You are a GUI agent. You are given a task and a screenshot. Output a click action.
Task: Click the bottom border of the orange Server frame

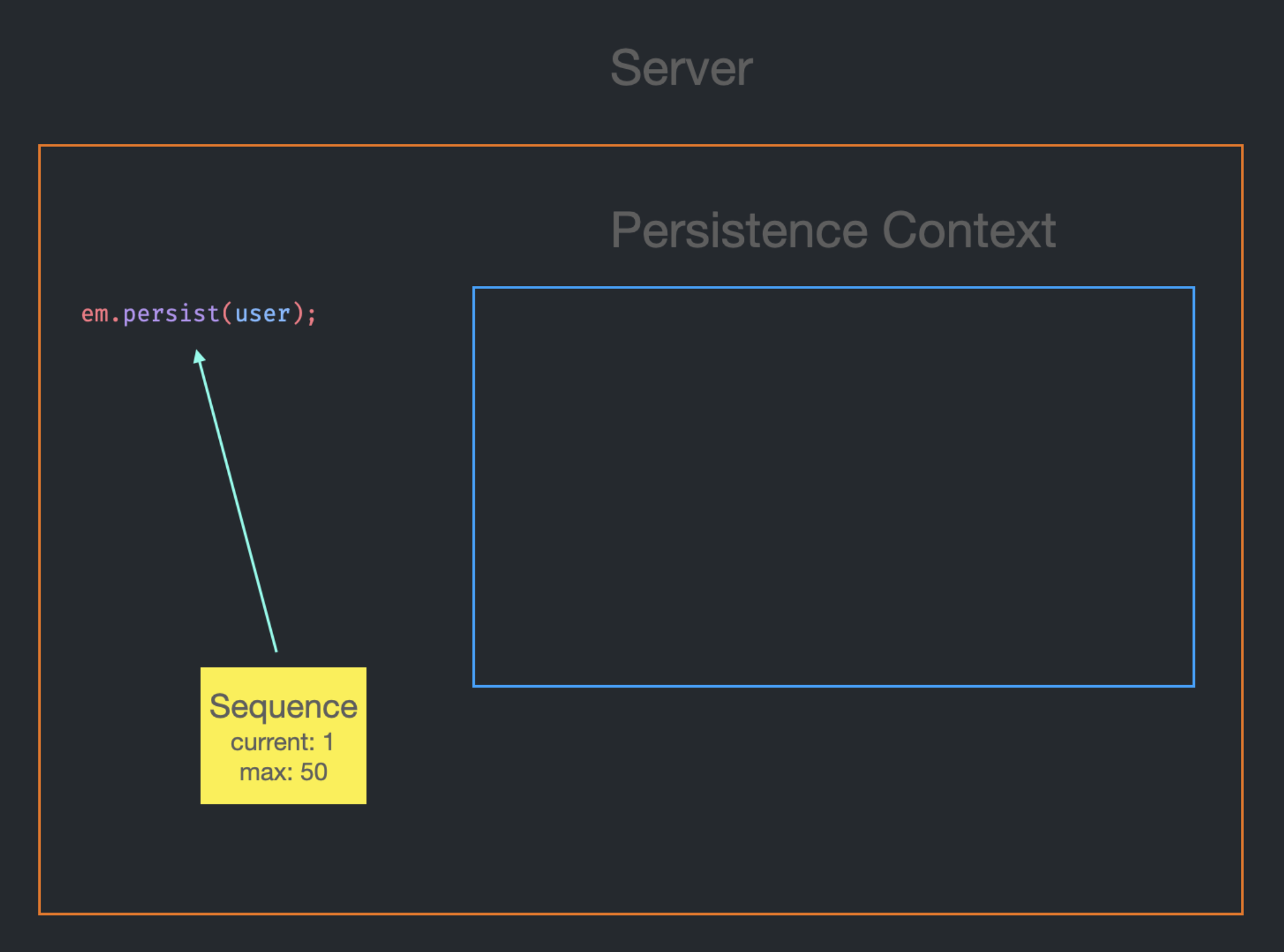pos(640,913)
